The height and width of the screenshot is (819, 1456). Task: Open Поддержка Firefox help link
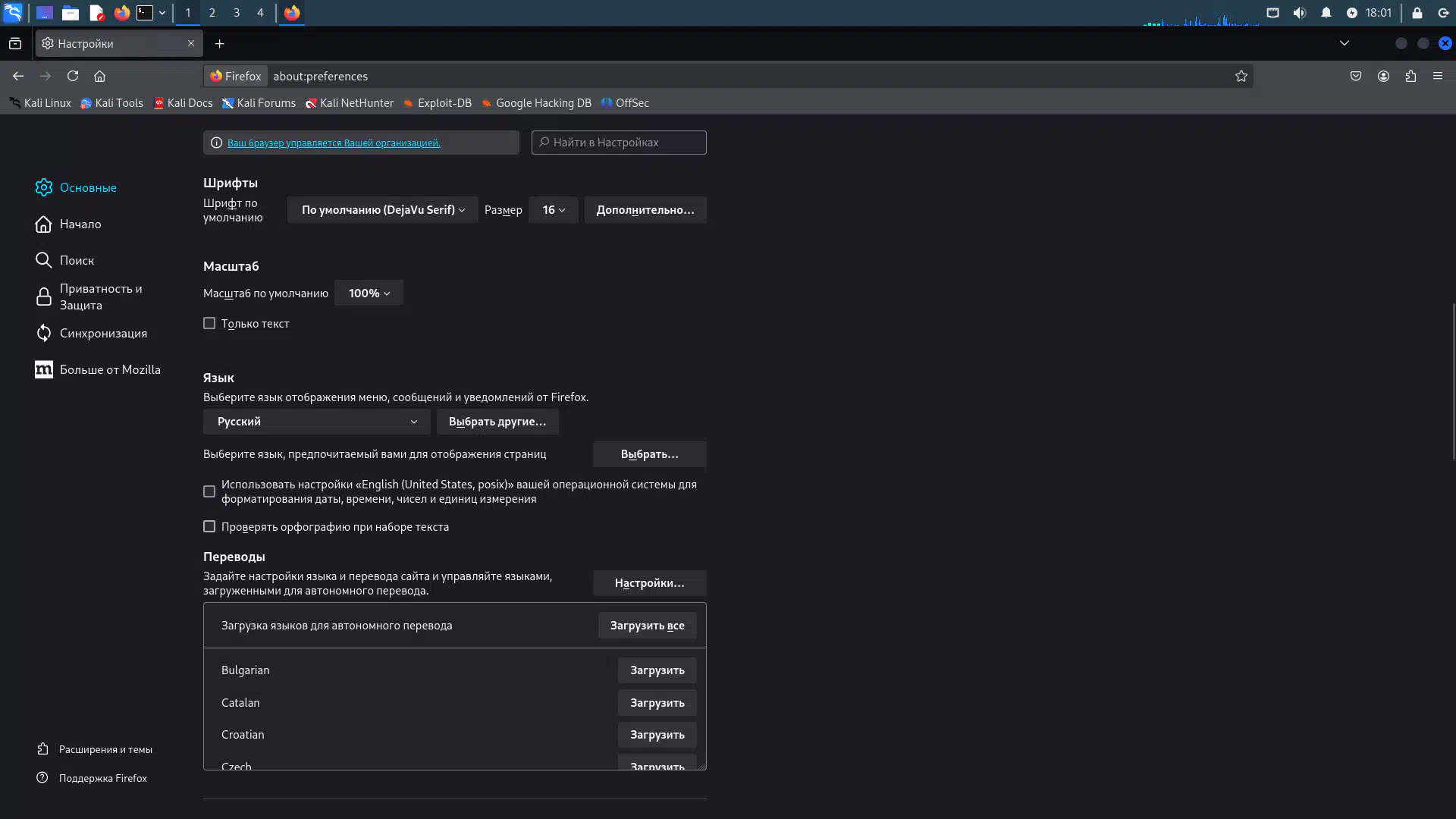point(92,778)
